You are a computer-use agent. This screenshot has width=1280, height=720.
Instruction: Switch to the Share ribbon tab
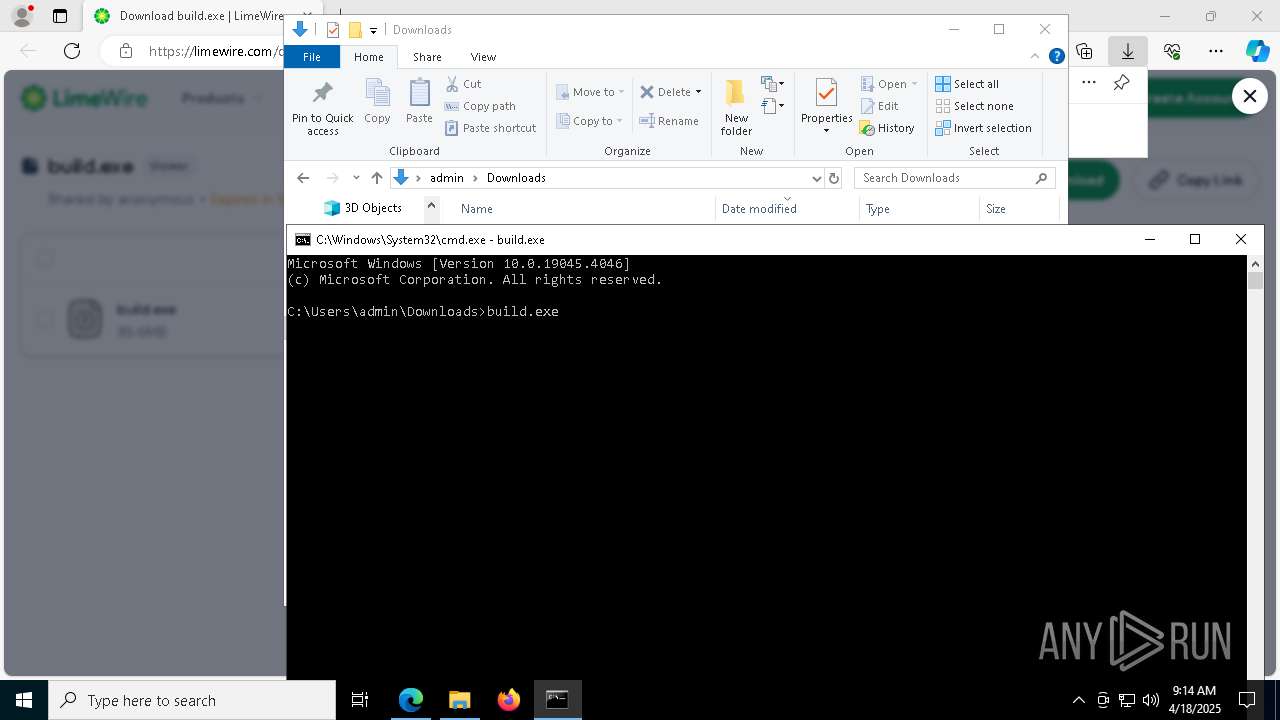[x=427, y=57]
